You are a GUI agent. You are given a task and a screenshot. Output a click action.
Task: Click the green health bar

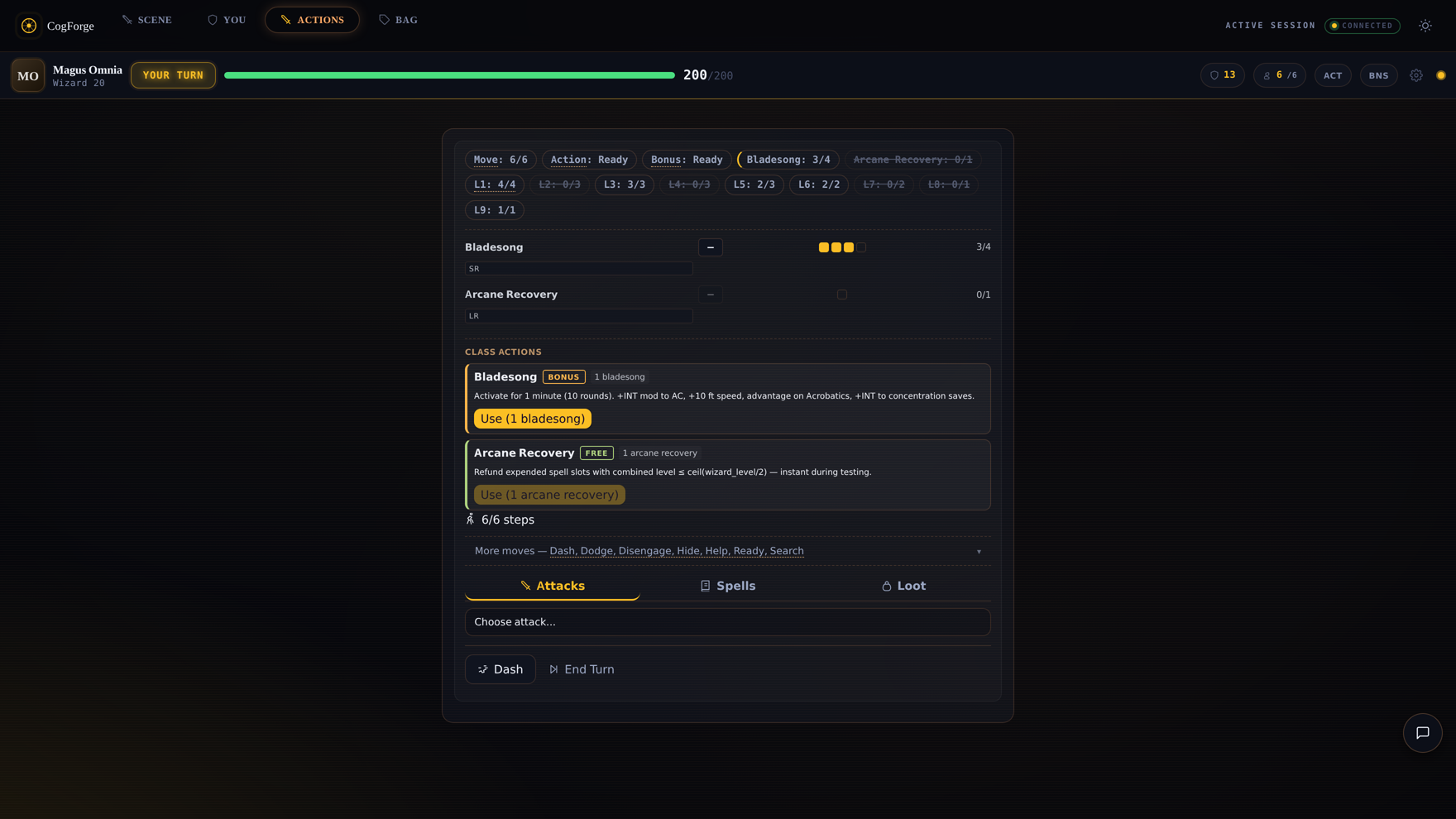pyautogui.click(x=449, y=75)
